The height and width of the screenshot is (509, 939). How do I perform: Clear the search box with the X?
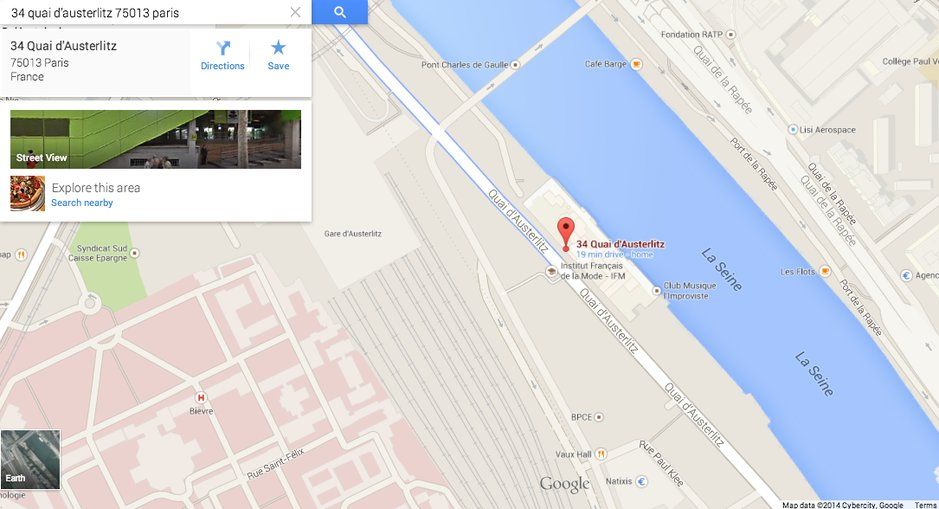(x=295, y=12)
